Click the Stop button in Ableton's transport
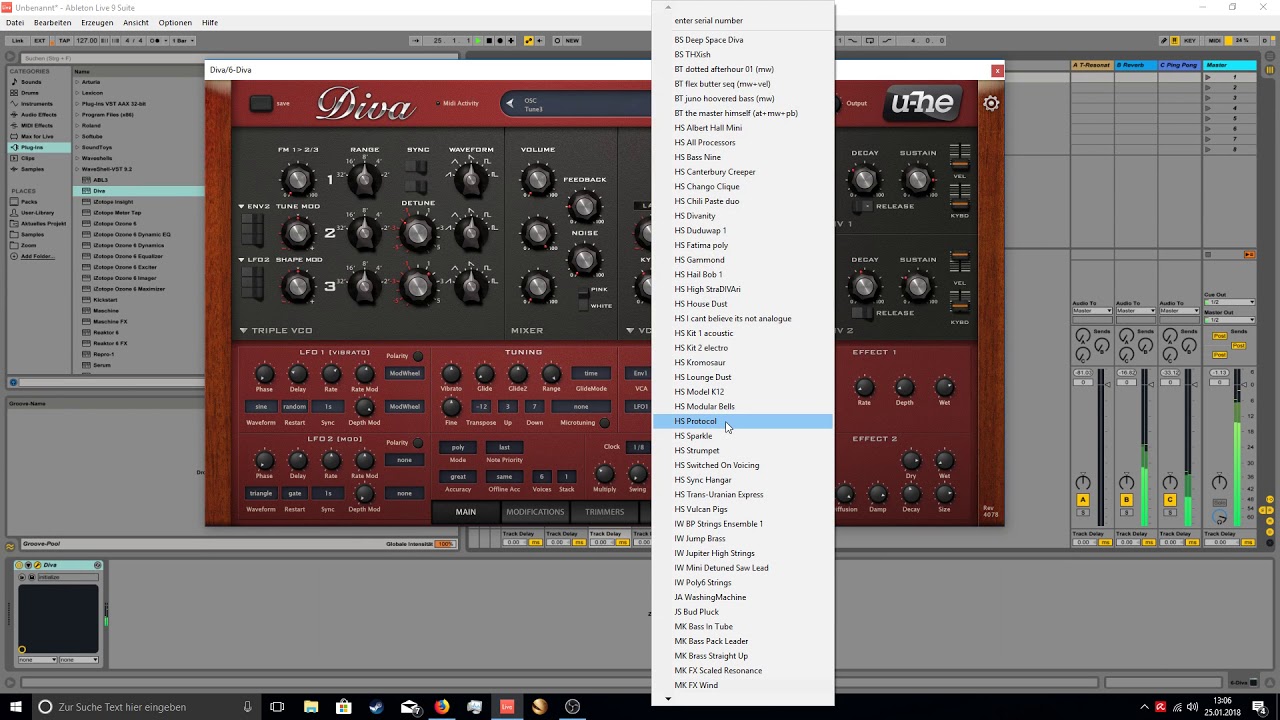 coord(489,40)
